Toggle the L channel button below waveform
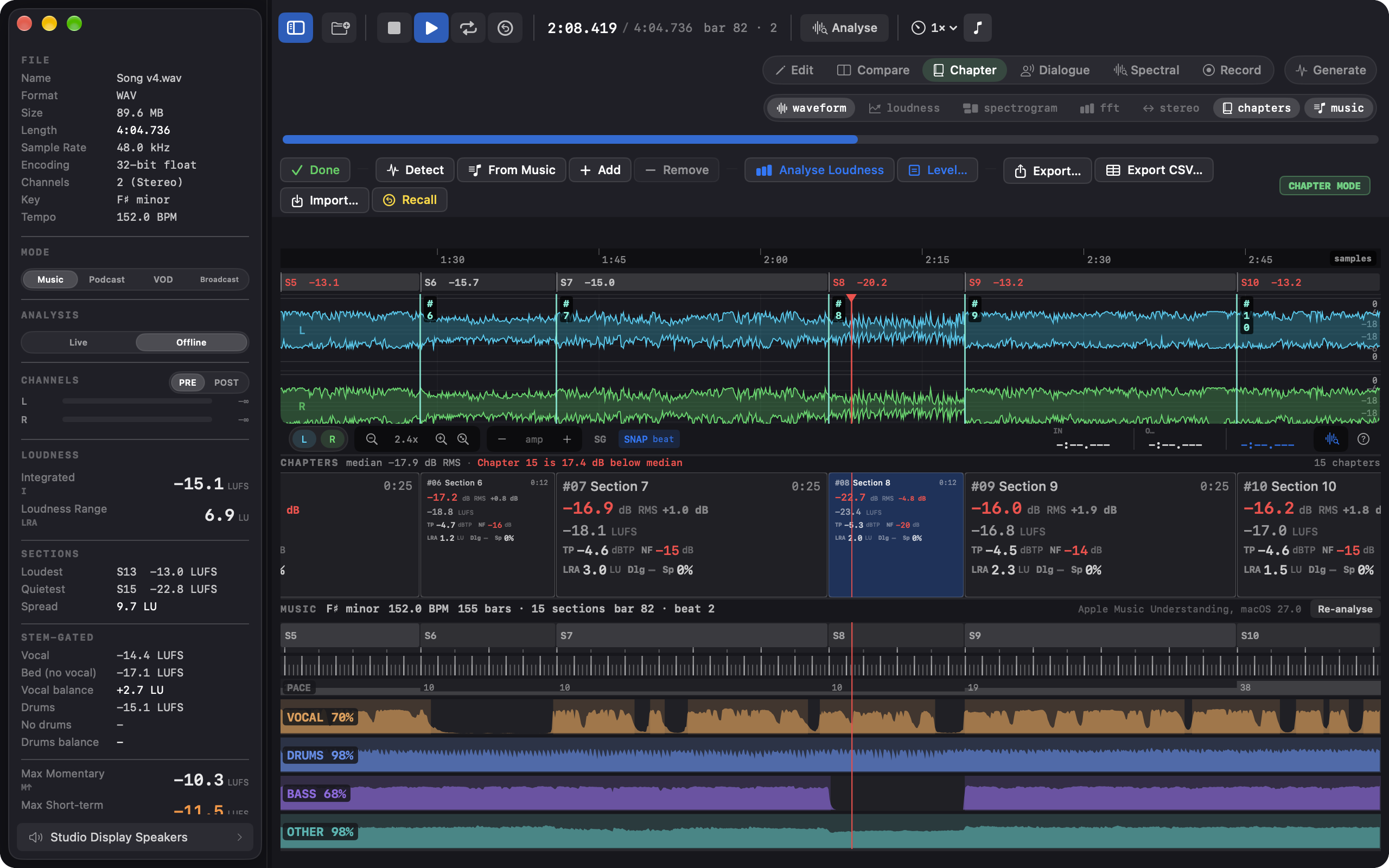1389x868 pixels. [304, 439]
